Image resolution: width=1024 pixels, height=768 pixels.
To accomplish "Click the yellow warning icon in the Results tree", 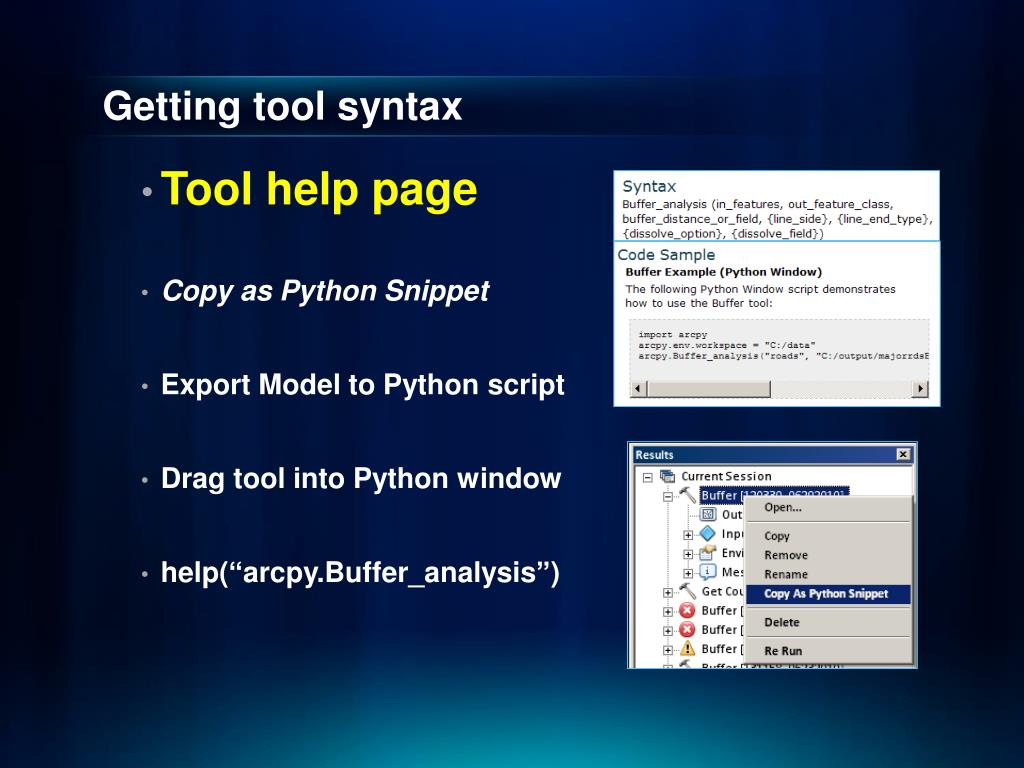I will tap(688, 648).
